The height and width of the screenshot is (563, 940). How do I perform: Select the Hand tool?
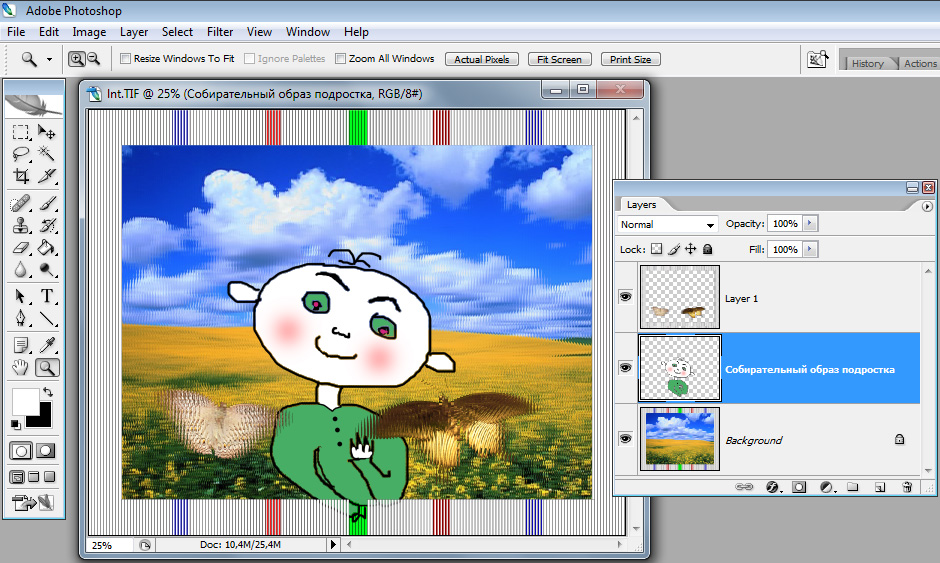(x=20, y=368)
